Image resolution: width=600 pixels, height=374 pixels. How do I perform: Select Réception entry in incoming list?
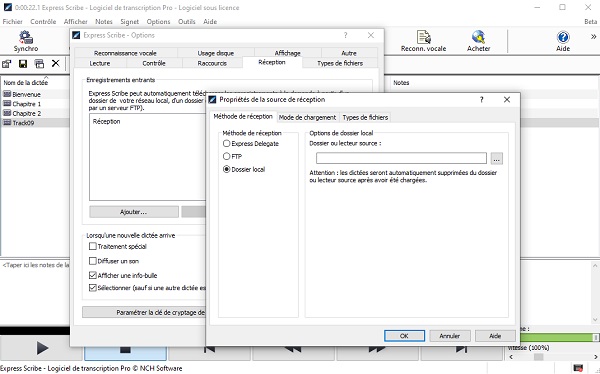(x=106, y=121)
